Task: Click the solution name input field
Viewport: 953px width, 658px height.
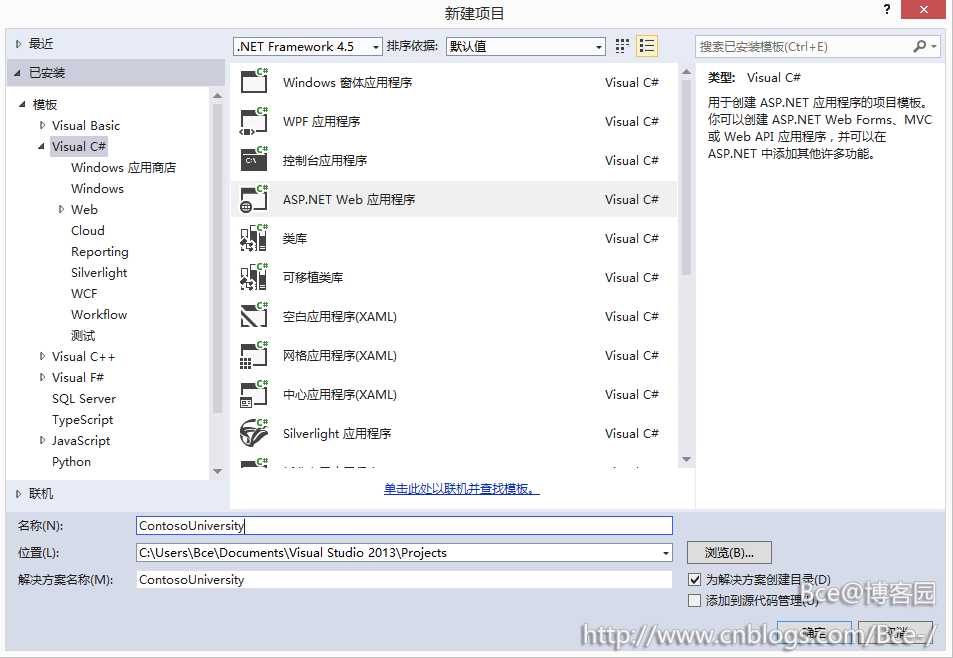Action: pos(404,580)
